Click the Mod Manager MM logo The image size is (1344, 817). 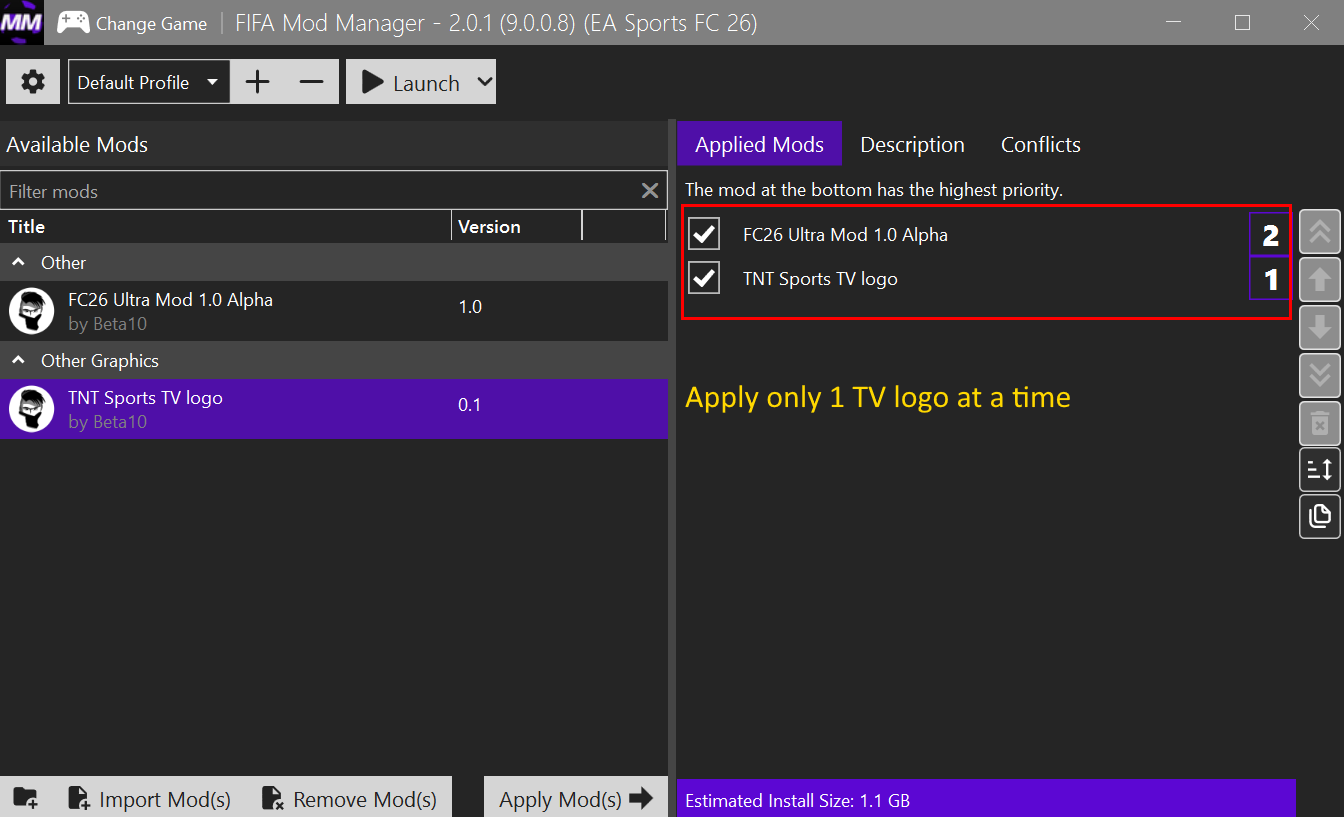(21, 22)
